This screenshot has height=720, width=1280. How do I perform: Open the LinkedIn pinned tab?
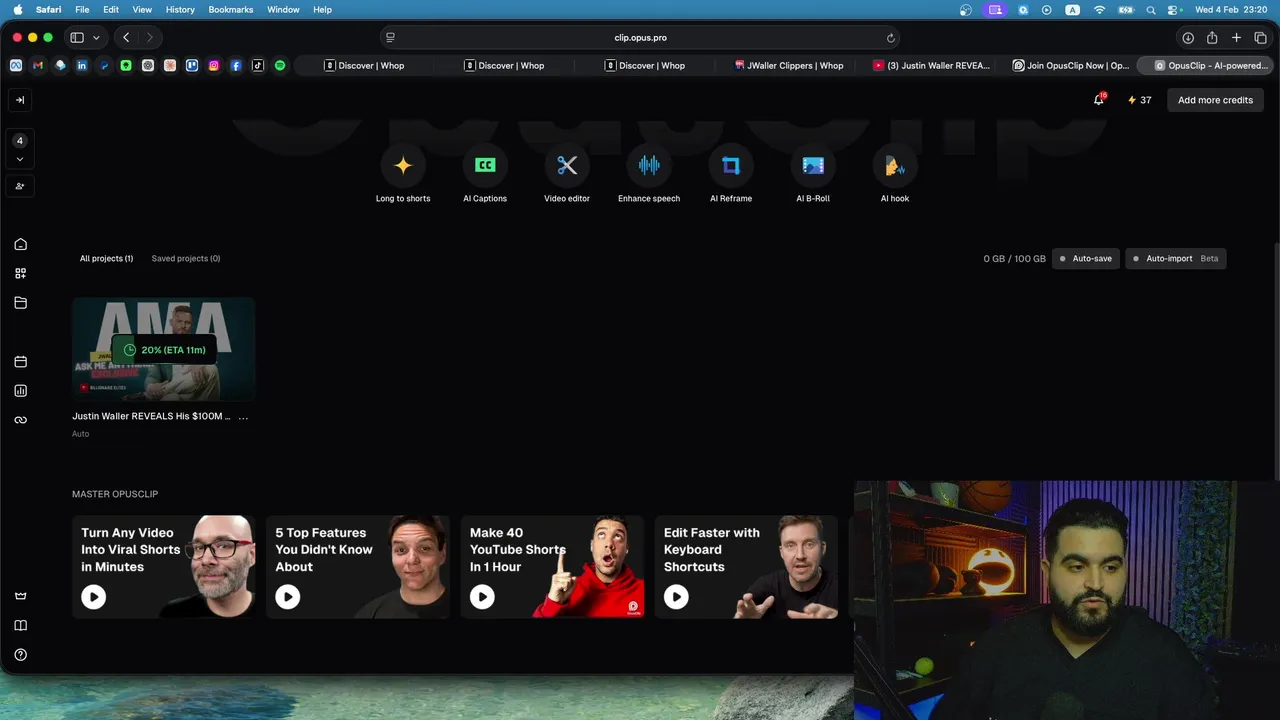82,66
